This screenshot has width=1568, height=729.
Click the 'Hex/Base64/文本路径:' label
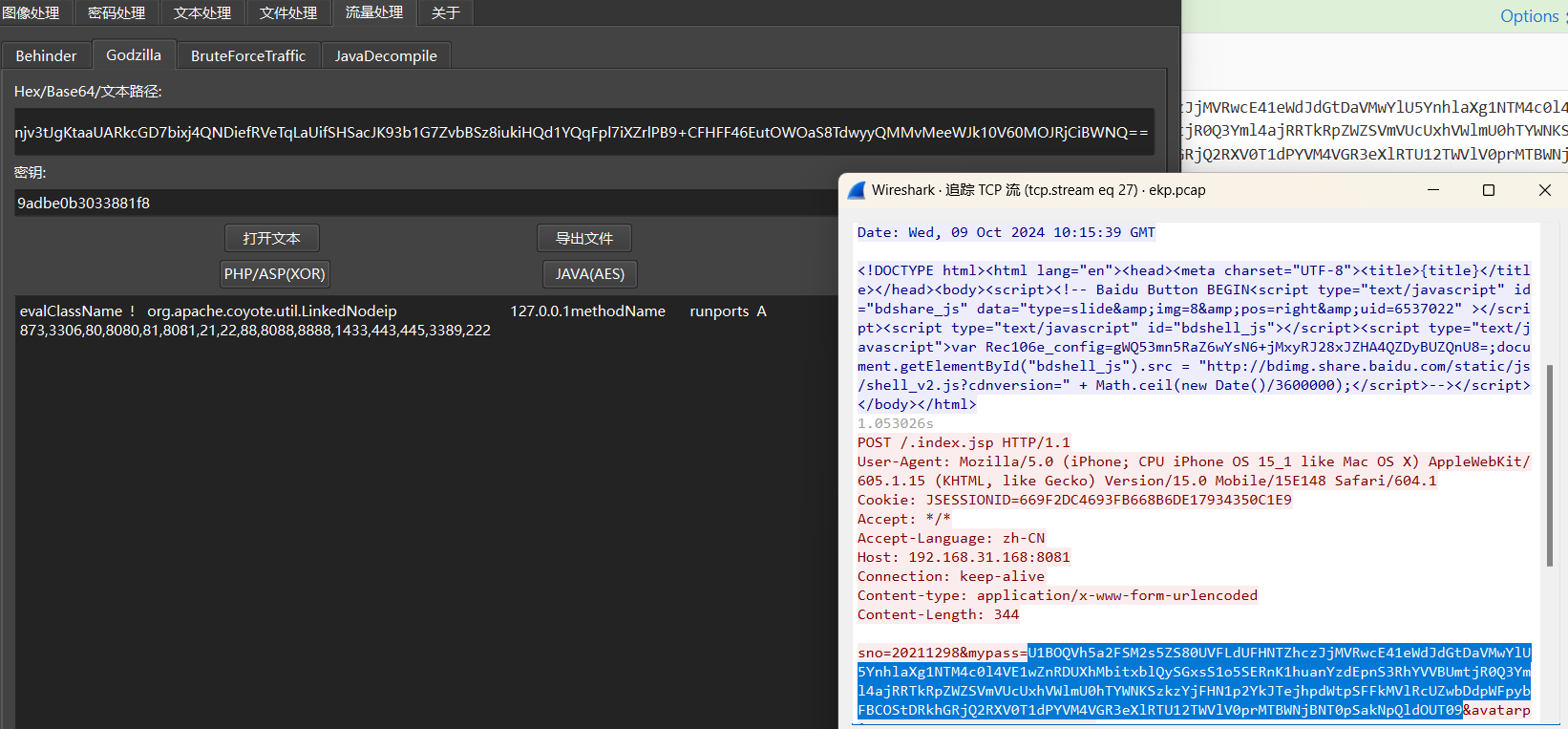[x=88, y=92]
